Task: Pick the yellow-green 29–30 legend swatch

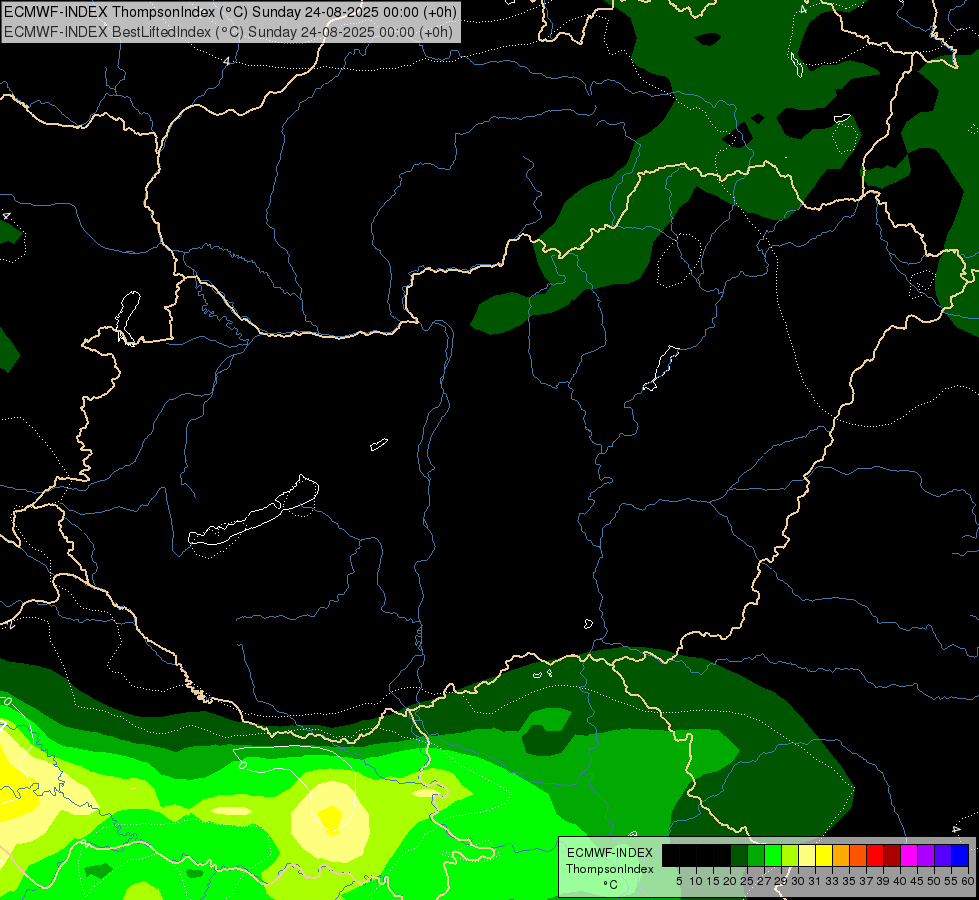Action: pos(790,855)
